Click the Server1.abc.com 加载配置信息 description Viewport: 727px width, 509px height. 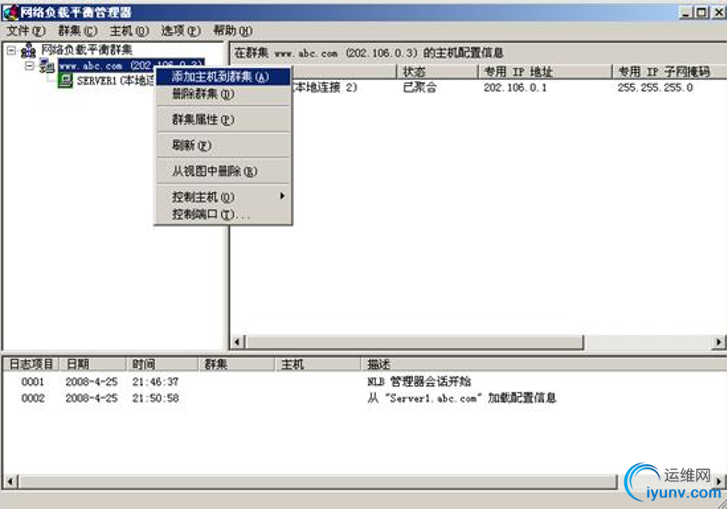(462, 398)
